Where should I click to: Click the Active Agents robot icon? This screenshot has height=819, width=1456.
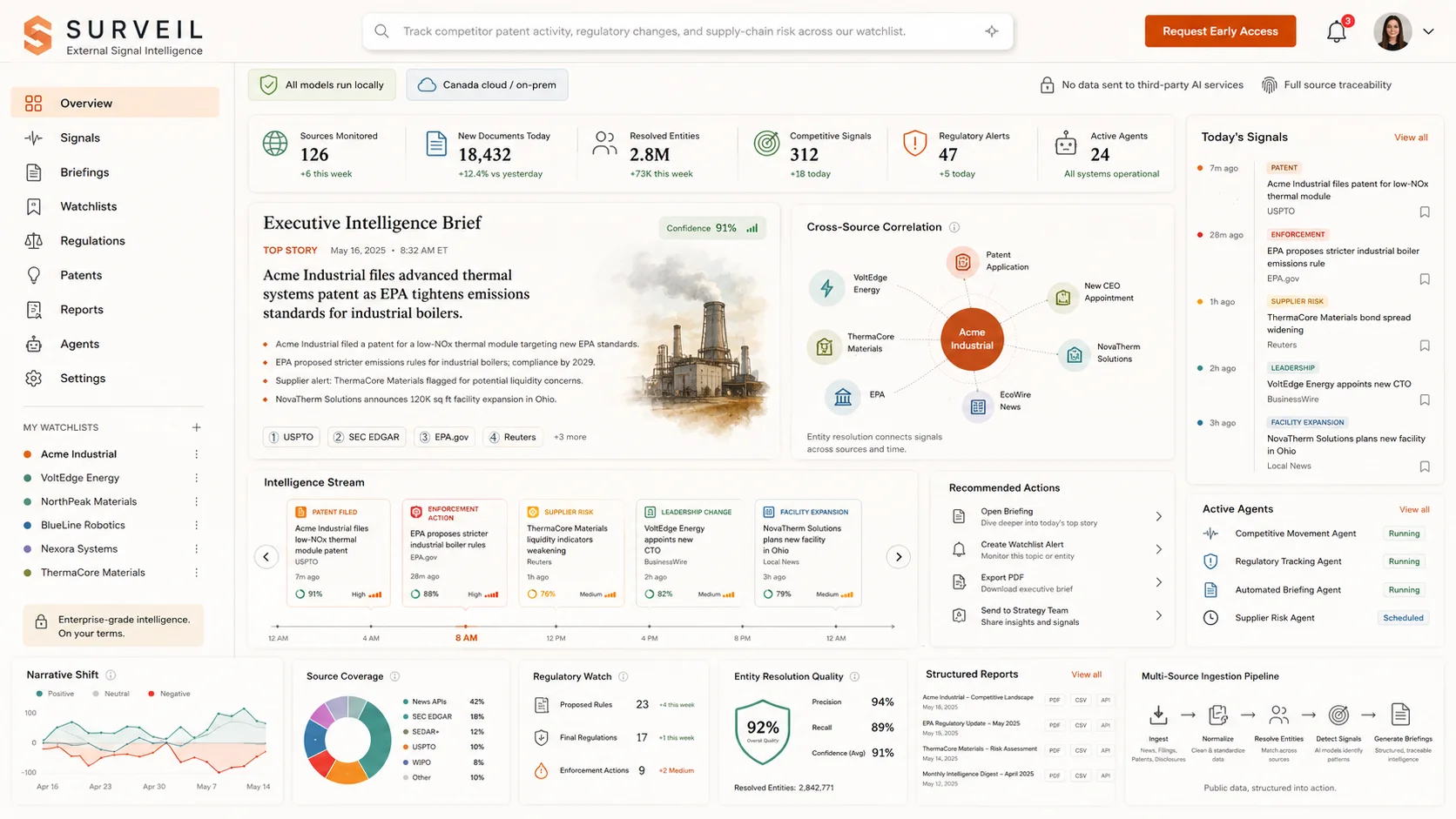click(1066, 144)
